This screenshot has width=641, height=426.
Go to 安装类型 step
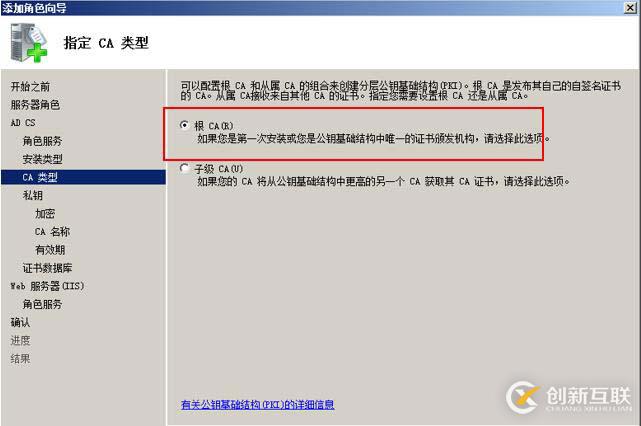(x=42, y=159)
